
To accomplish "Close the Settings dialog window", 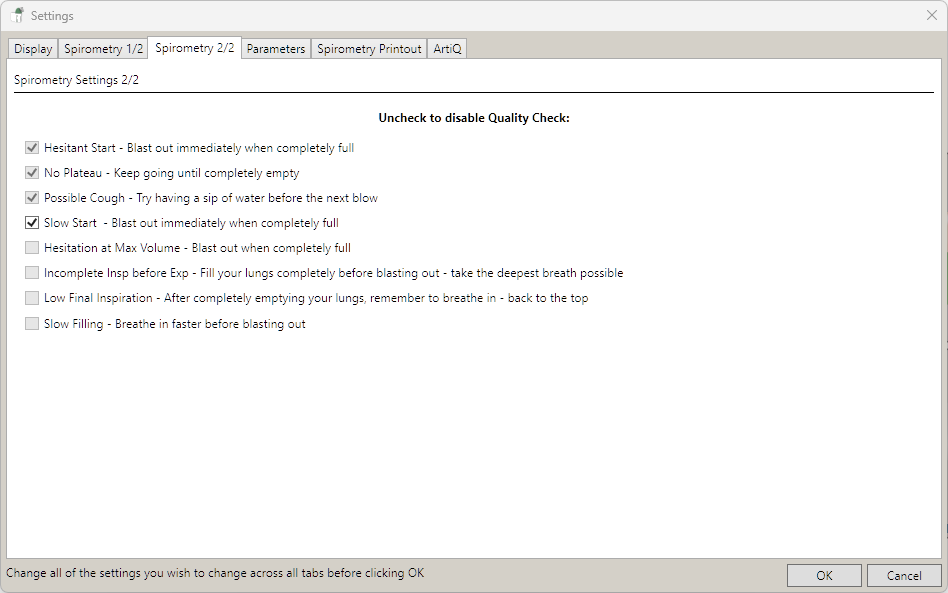I will coord(931,16).
